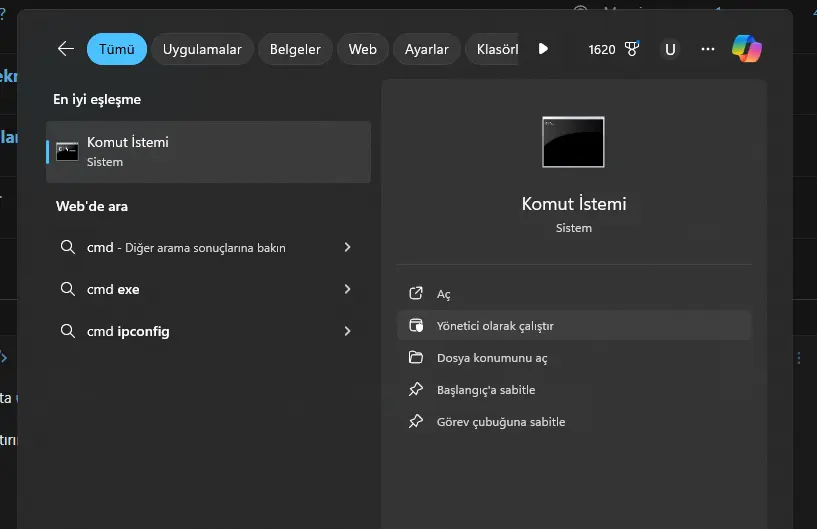Select the Komut İstemi best match result
Screen dimensions: 817x529
pos(208,152)
